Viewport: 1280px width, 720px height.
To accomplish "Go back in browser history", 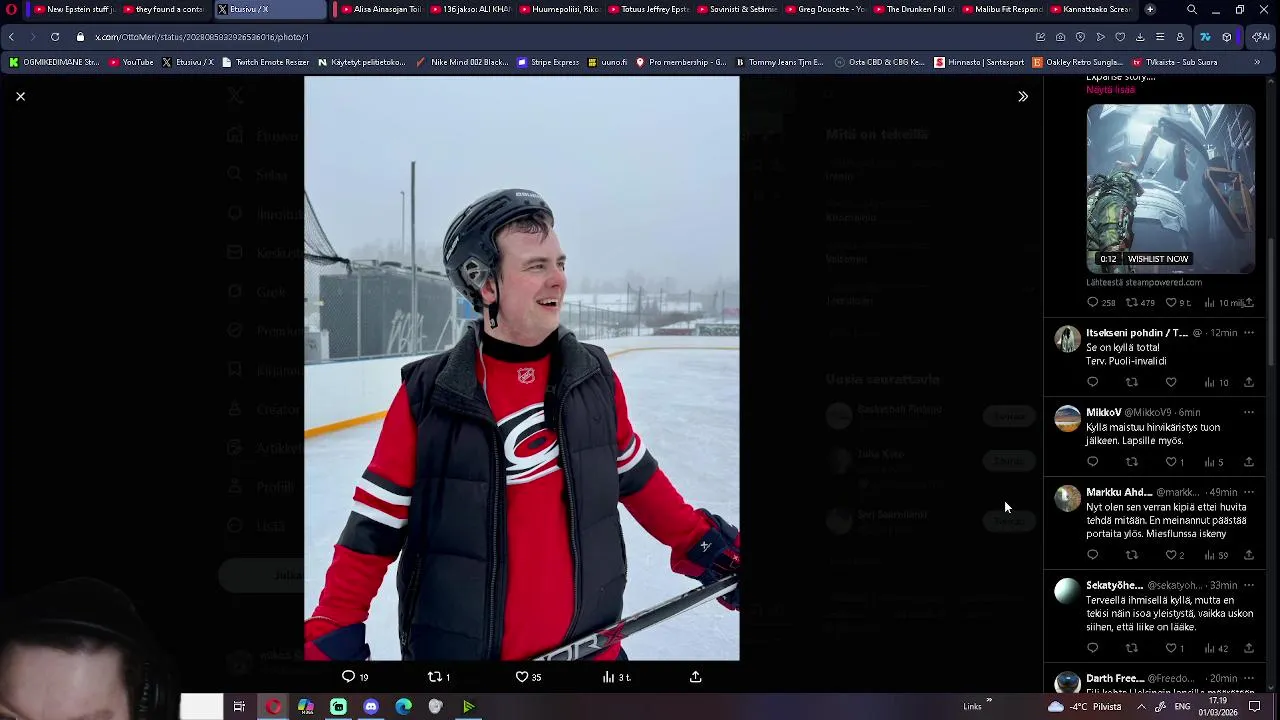I will (x=11, y=37).
